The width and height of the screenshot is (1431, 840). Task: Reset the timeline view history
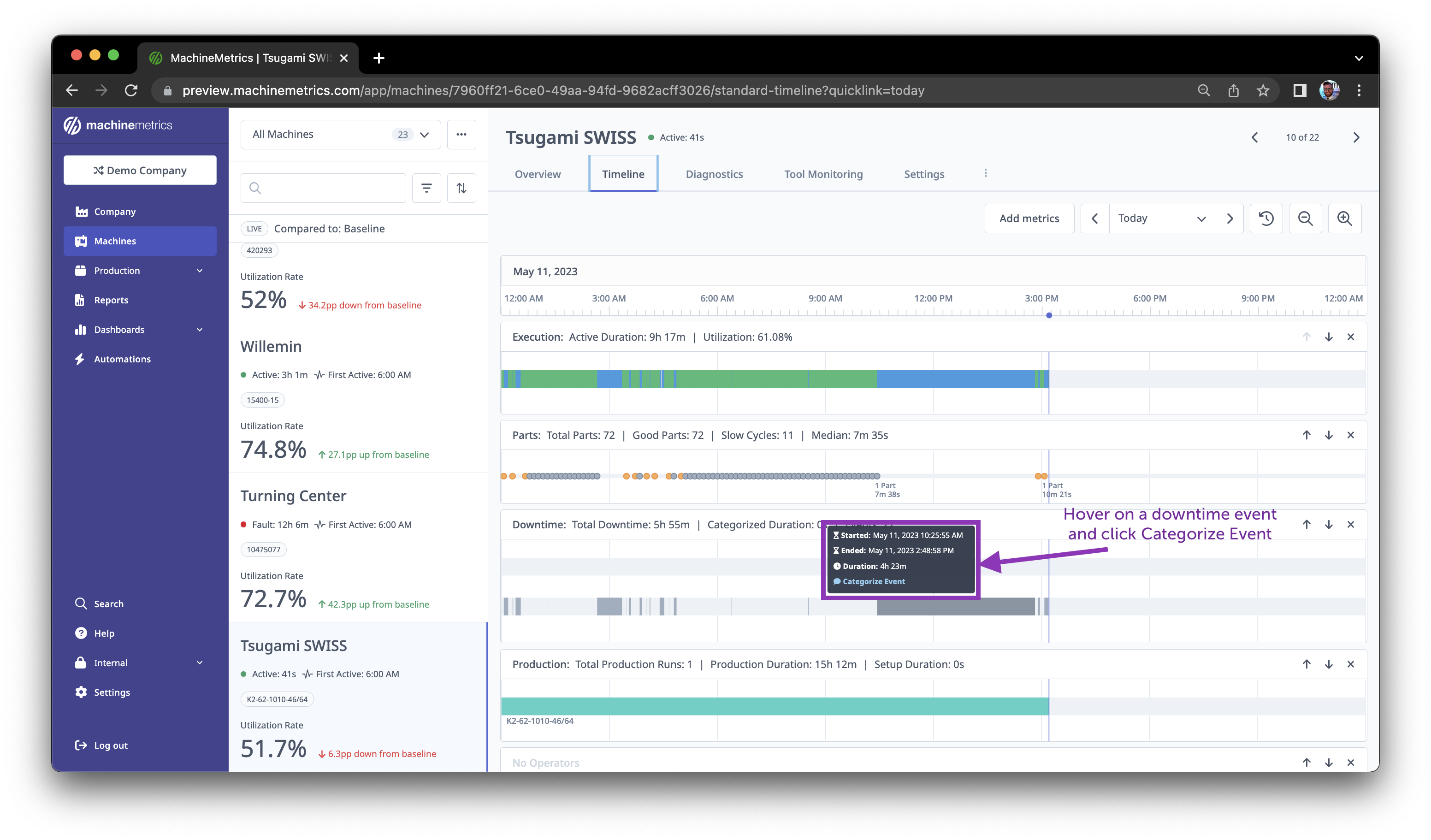[x=1266, y=218]
